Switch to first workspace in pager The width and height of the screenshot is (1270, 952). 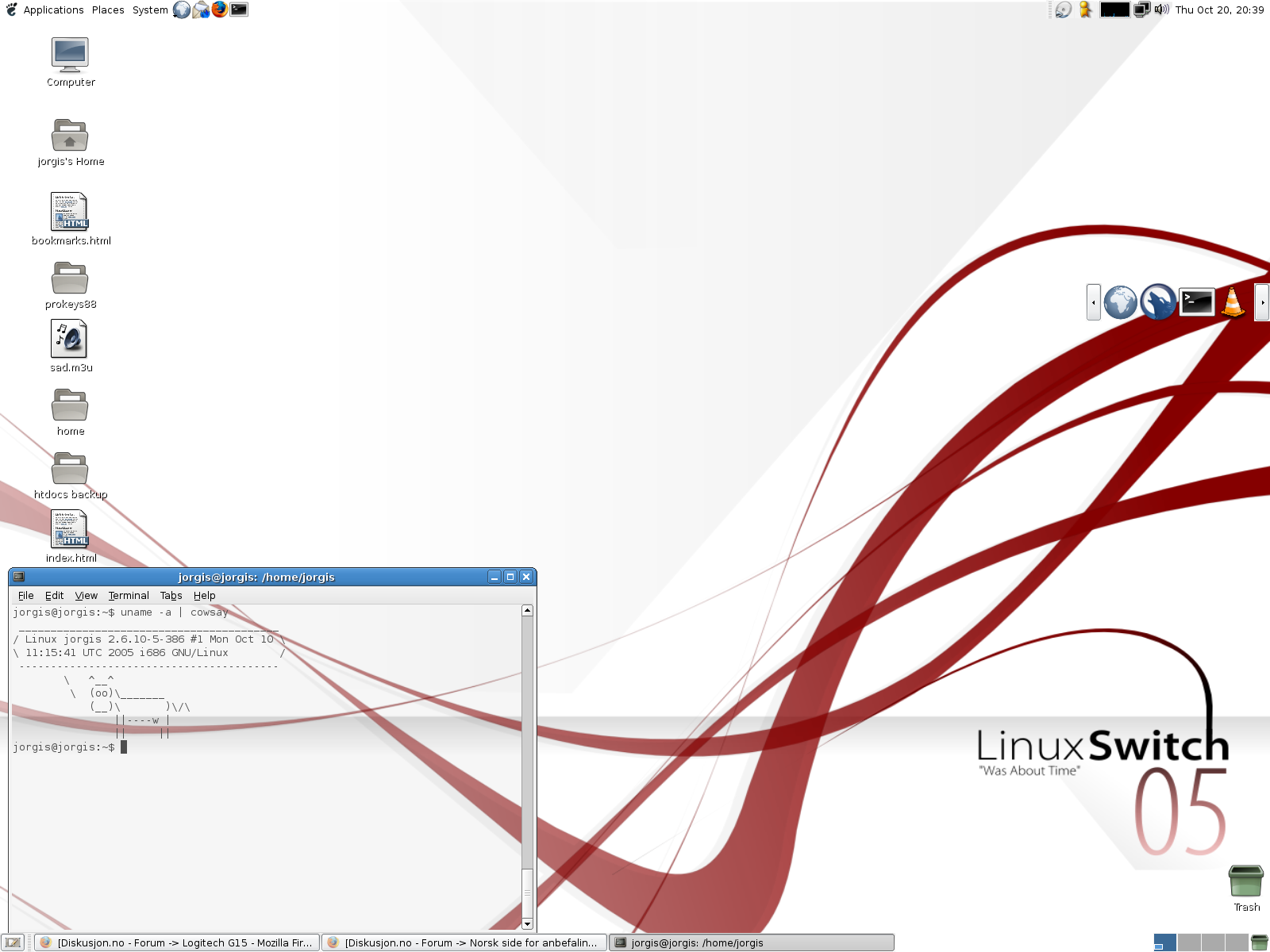pyautogui.click(x=1164, y=942)
